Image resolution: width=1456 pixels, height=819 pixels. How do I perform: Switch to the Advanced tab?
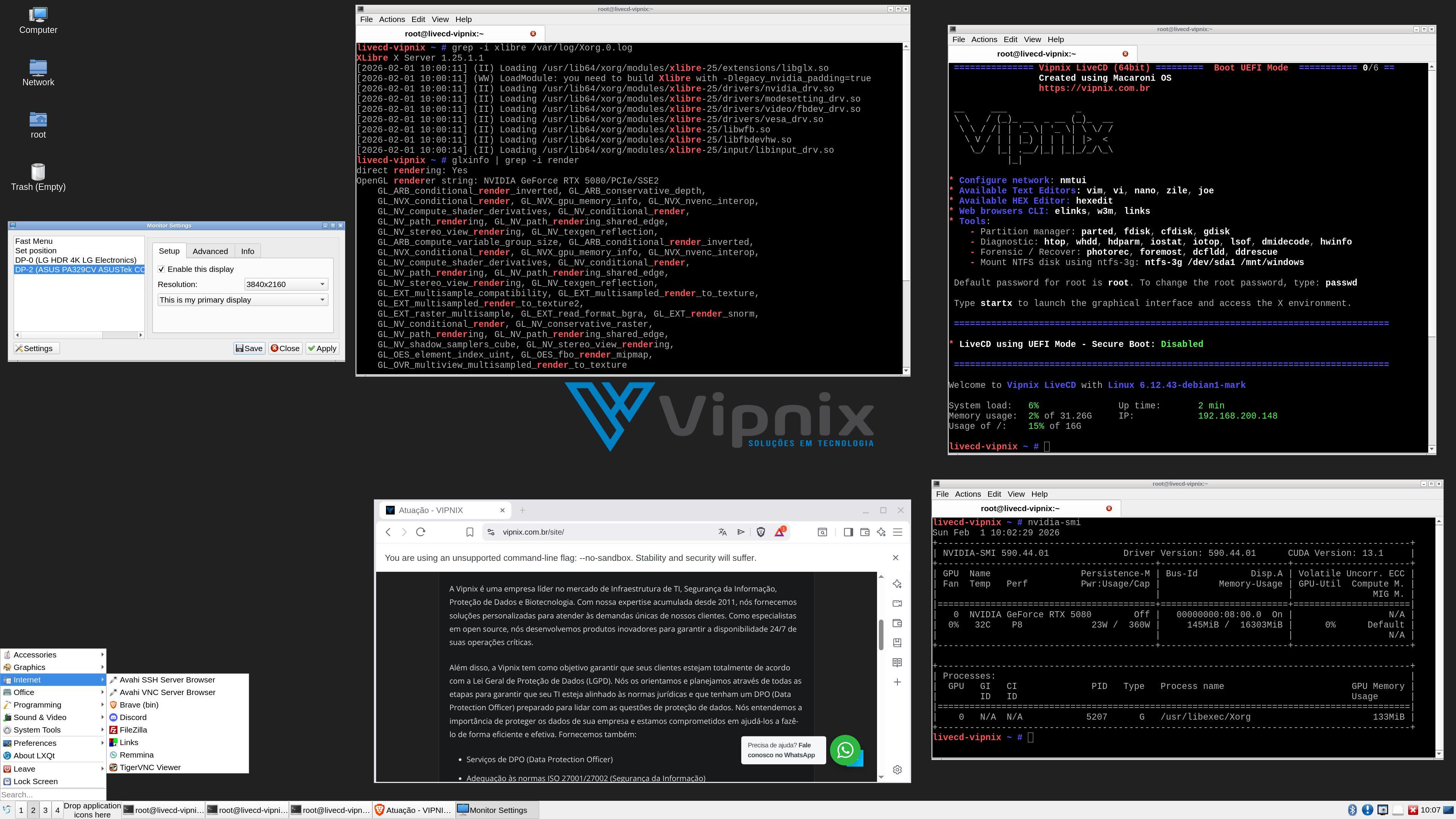[x=210, y=251]
